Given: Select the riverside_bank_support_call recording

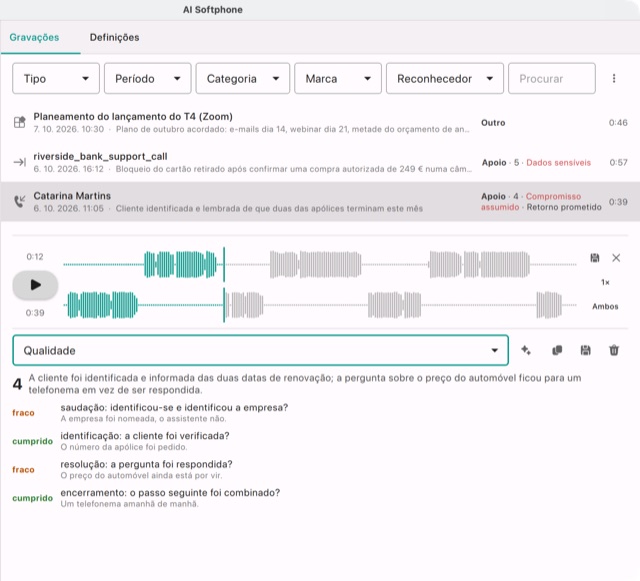Looking at the screenshot, I should tap(320, 162).
